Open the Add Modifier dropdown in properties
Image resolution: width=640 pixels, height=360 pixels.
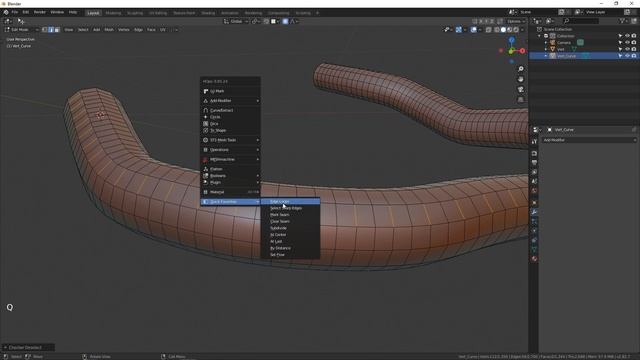point(589,140)
